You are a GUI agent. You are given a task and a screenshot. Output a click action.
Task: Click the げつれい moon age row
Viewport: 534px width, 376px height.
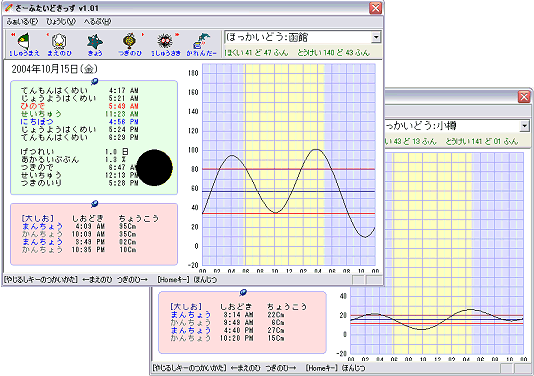click(75, 152)
